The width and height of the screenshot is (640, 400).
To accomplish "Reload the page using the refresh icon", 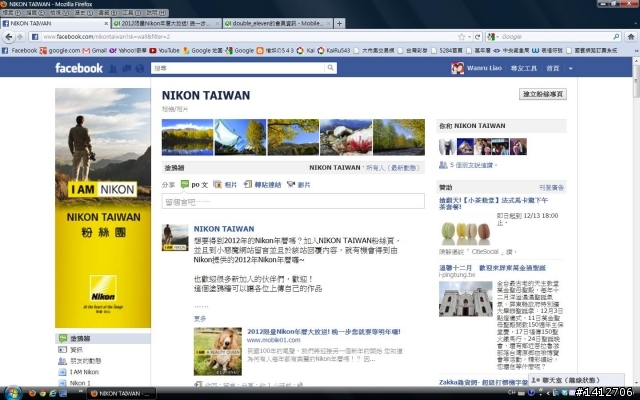I will coord(478,37).
